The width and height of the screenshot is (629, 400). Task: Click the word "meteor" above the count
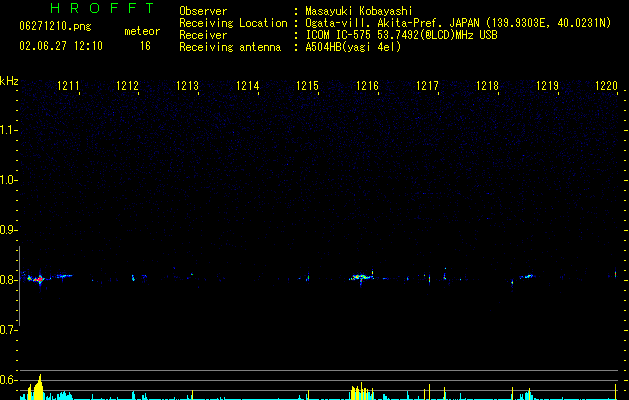[x=142, y=31]
